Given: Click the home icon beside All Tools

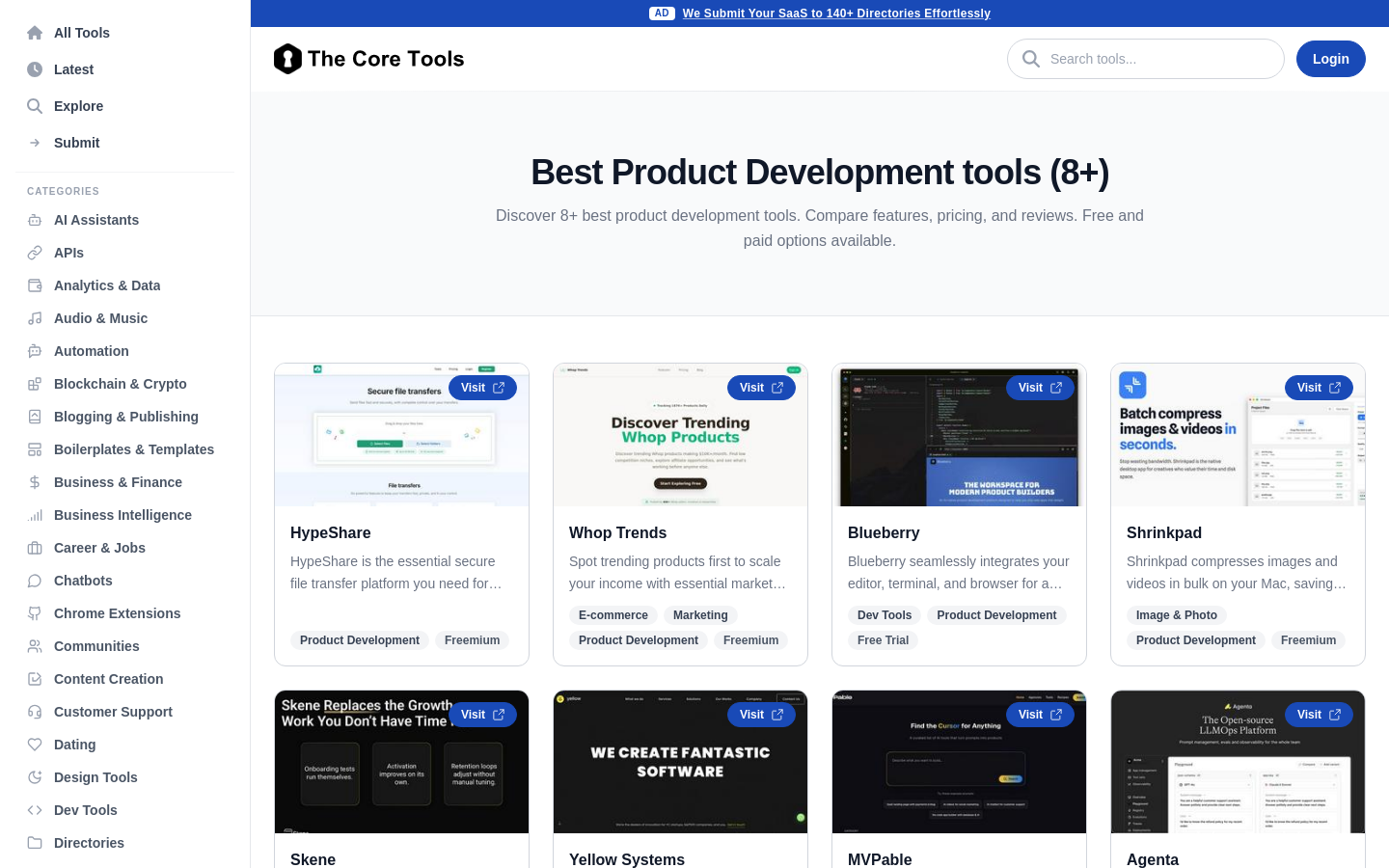Looking at the screenshot, I should [35, 33].
